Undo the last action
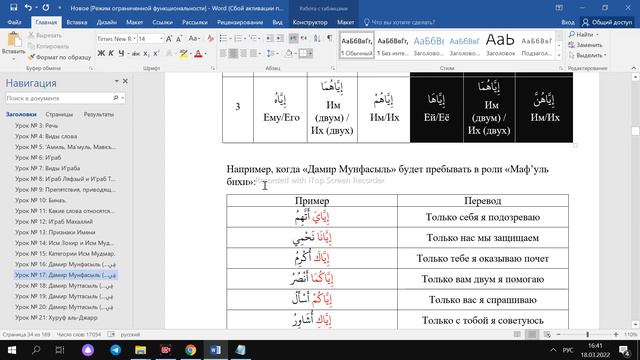The width and height of the screenshot is (640, 360). point(28,7)
